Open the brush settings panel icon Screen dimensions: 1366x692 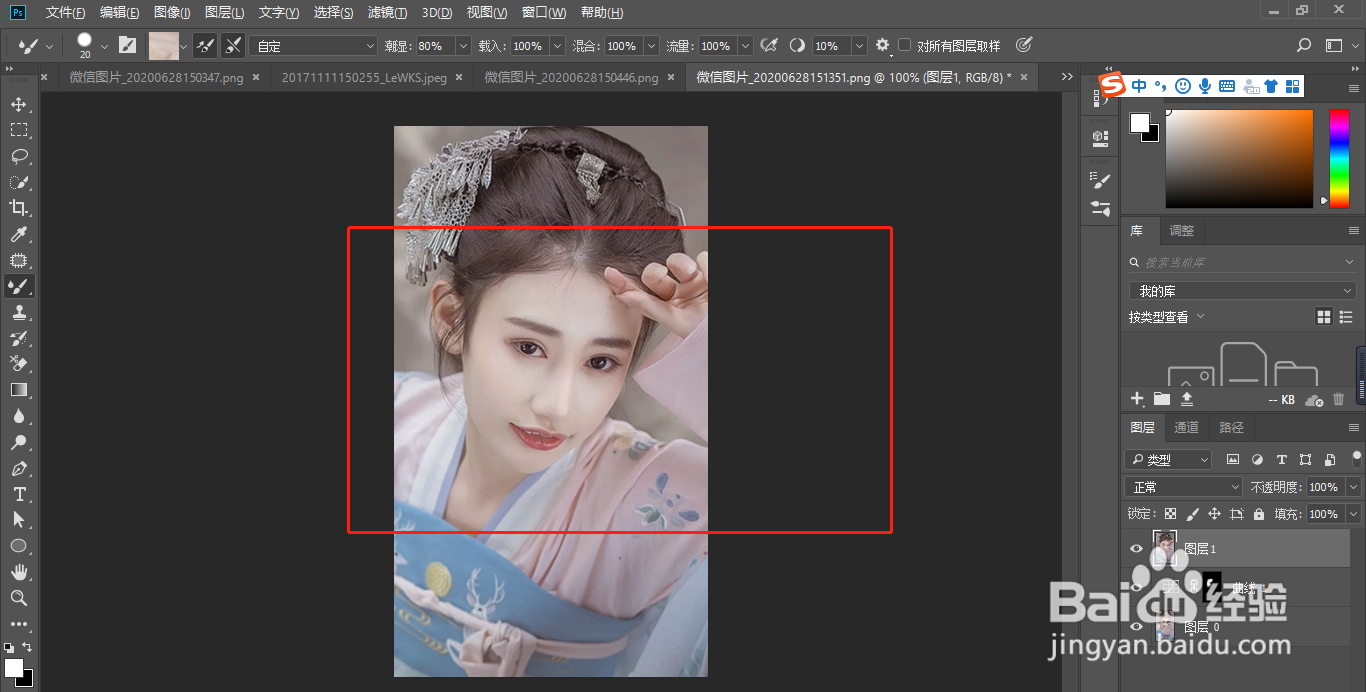[127, 45]
